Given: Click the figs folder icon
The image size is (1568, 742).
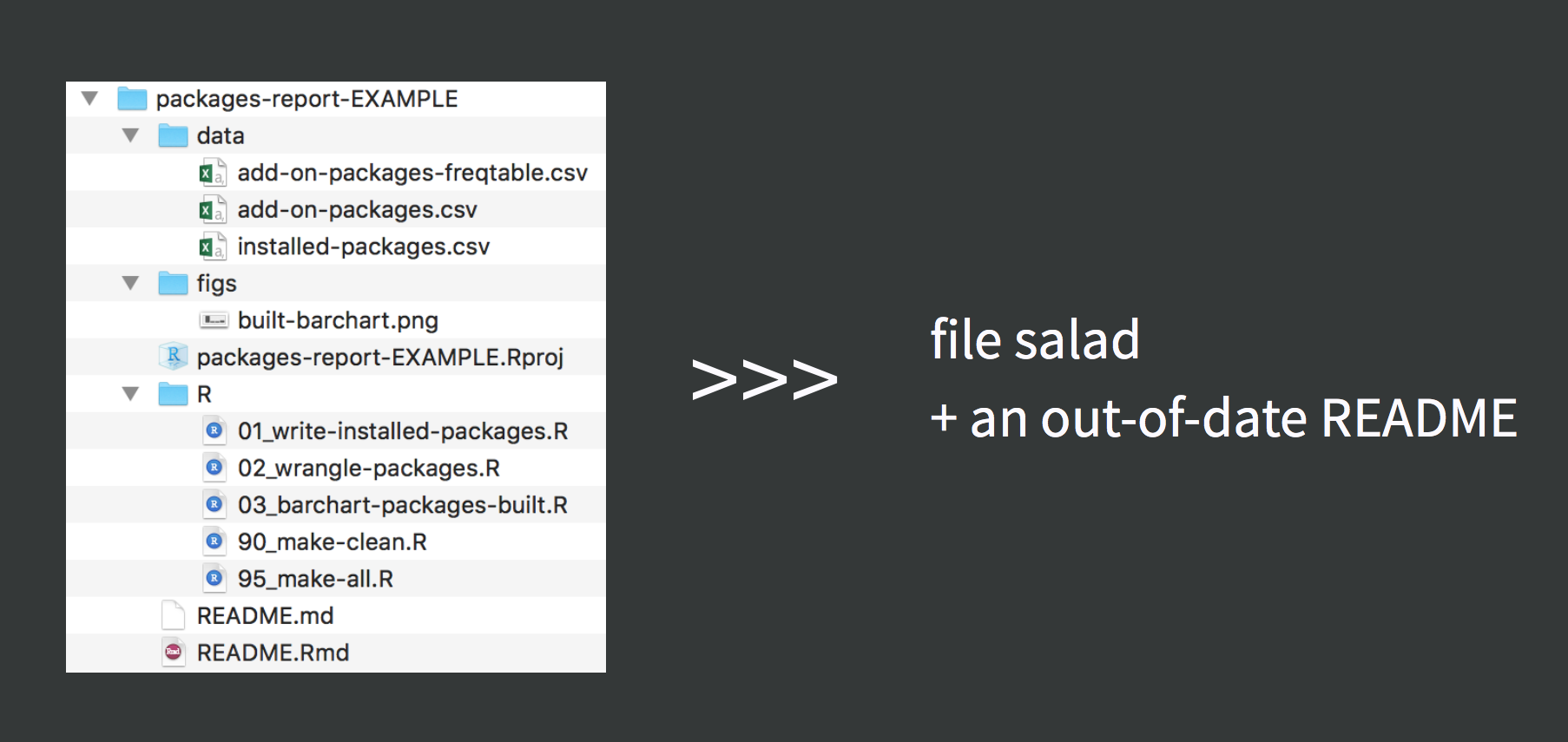Looking at the screenshot, I should 173,283.
